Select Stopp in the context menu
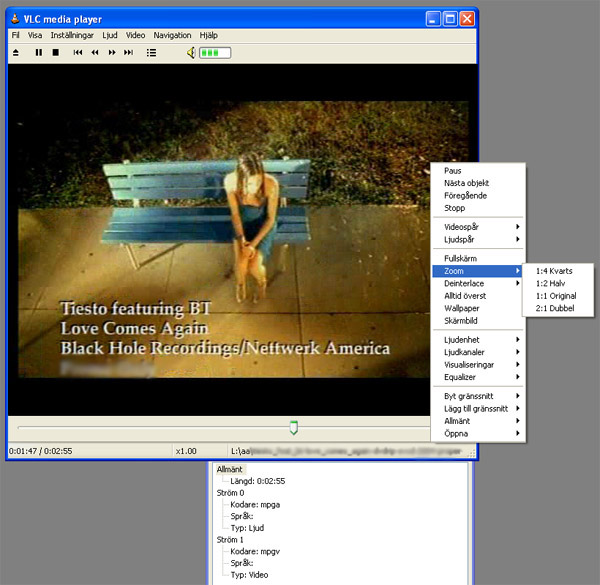 [x=478, y=208]
